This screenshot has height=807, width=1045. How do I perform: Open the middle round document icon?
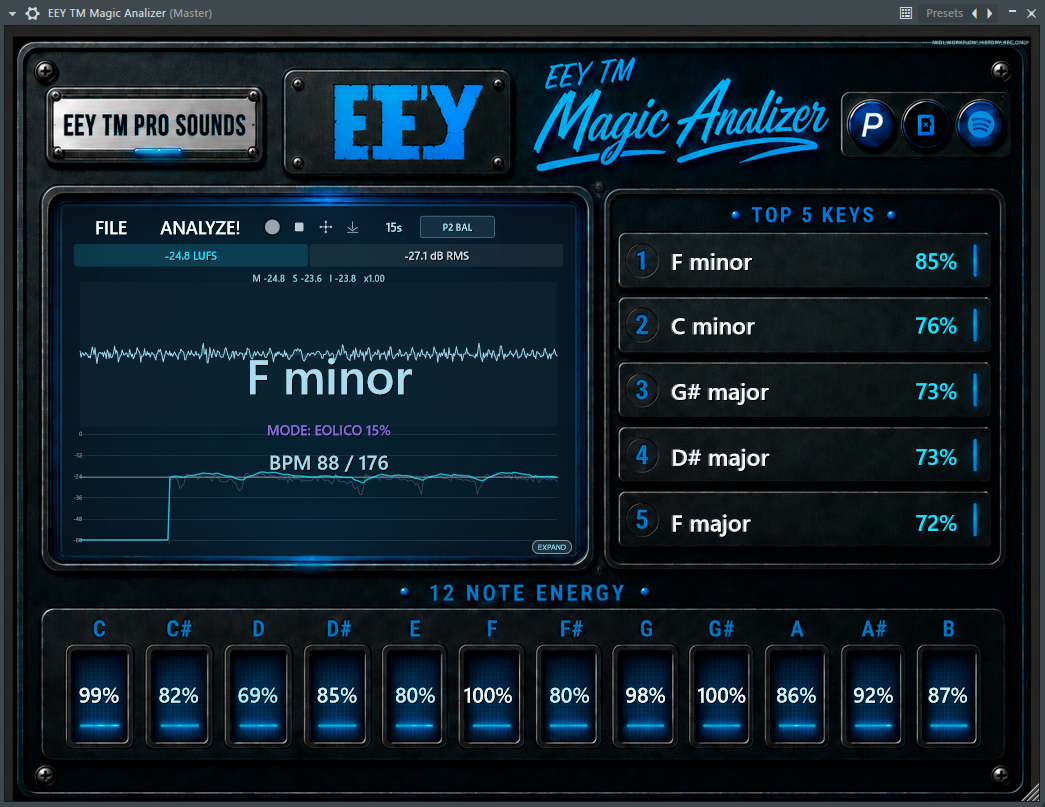click(x=926, y=125)
